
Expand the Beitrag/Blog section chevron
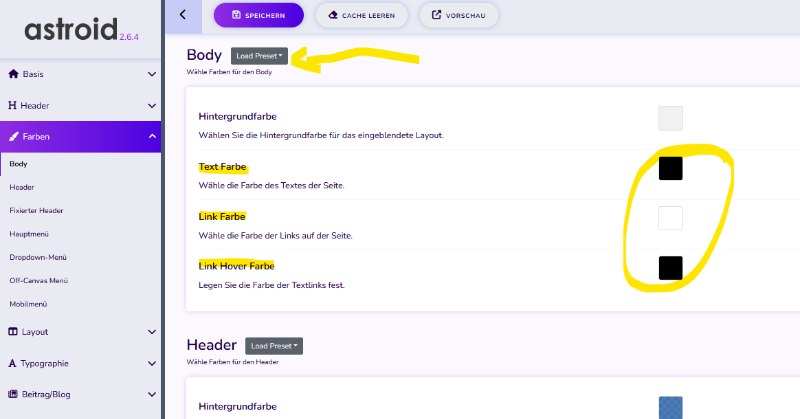click(152, 395)
